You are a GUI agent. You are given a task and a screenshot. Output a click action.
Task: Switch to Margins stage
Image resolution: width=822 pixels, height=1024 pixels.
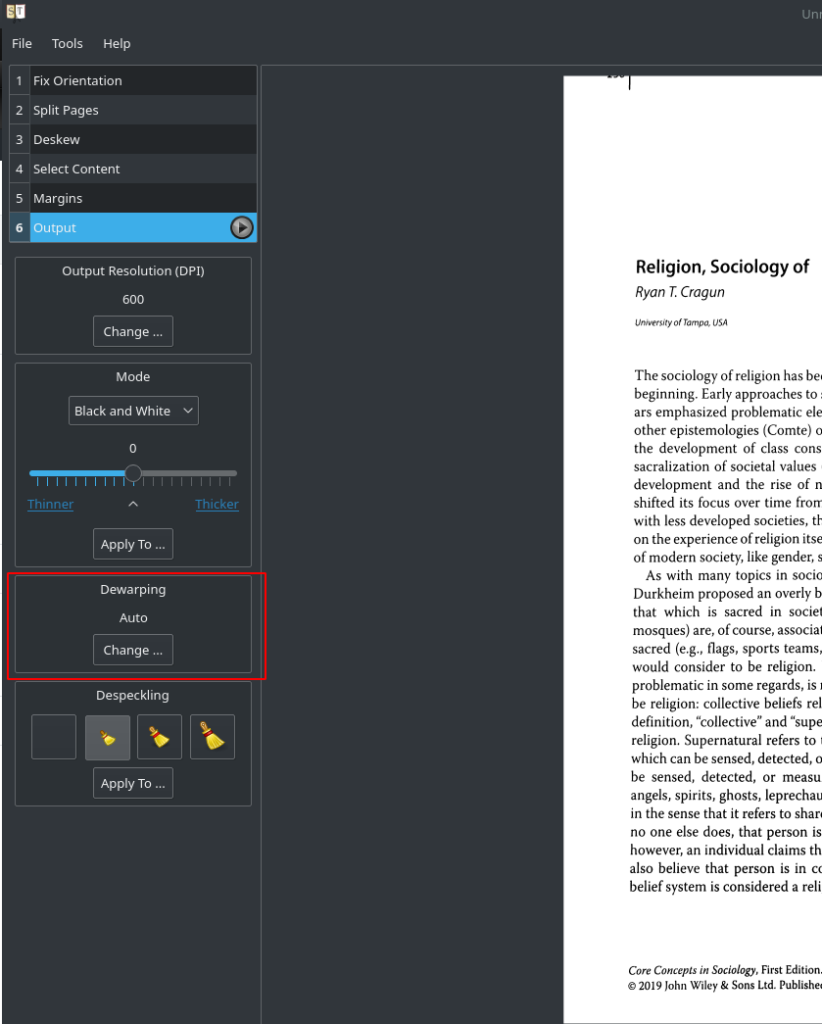[133, 198]
